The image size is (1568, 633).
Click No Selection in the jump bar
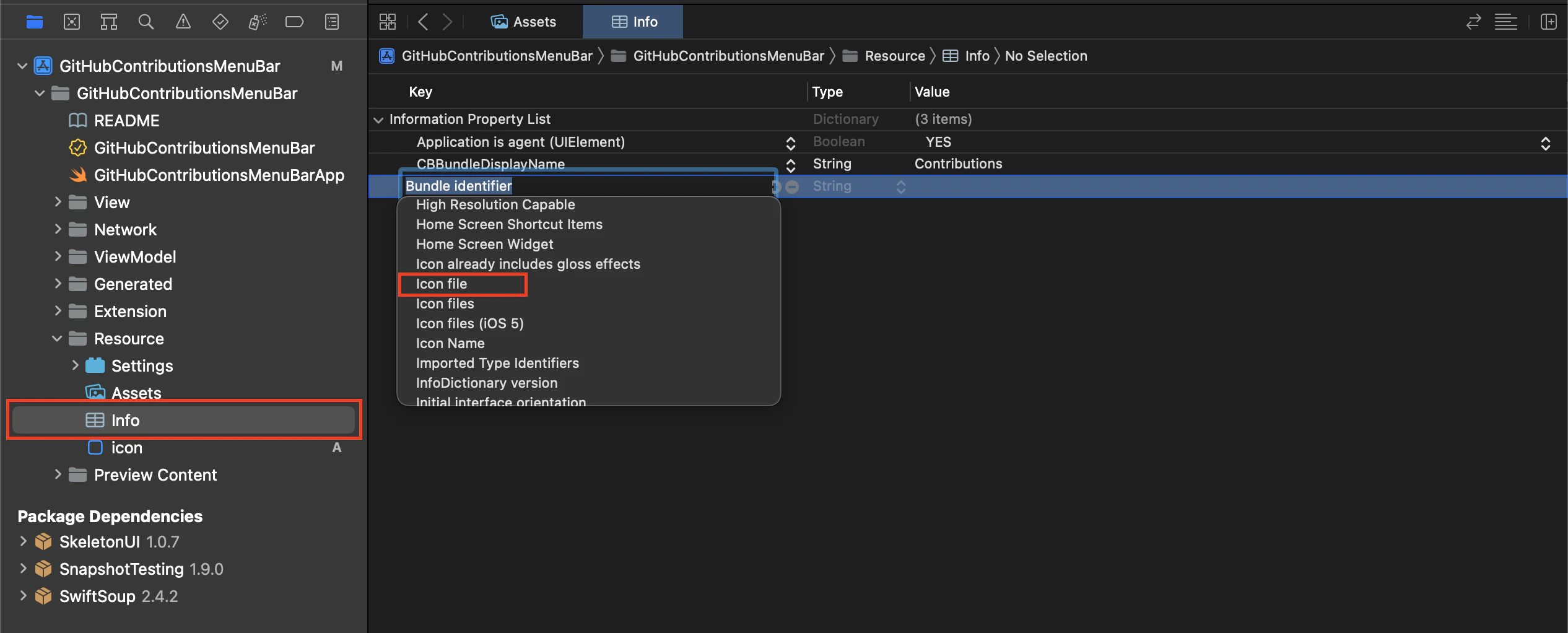click(1046, 56)
